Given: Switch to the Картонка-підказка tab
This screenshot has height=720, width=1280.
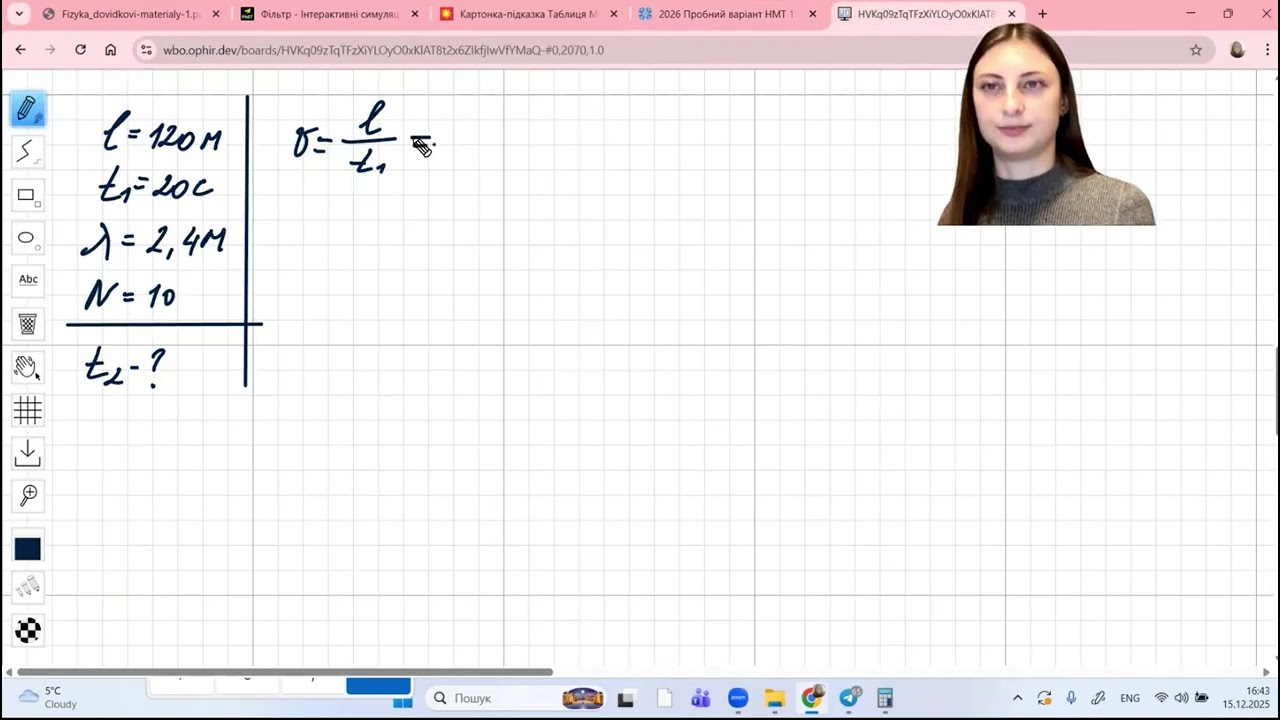Looking at the screenshot, I should [528, 14].
